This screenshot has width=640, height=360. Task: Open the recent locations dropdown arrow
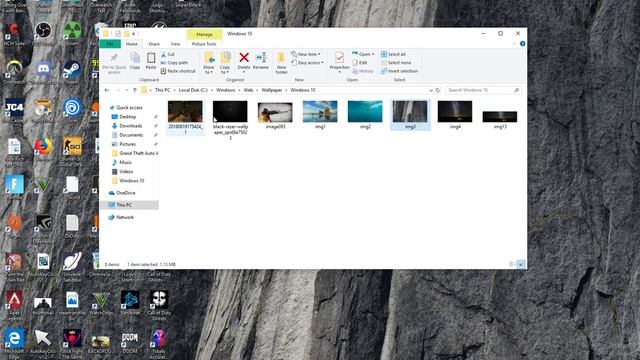127,90
